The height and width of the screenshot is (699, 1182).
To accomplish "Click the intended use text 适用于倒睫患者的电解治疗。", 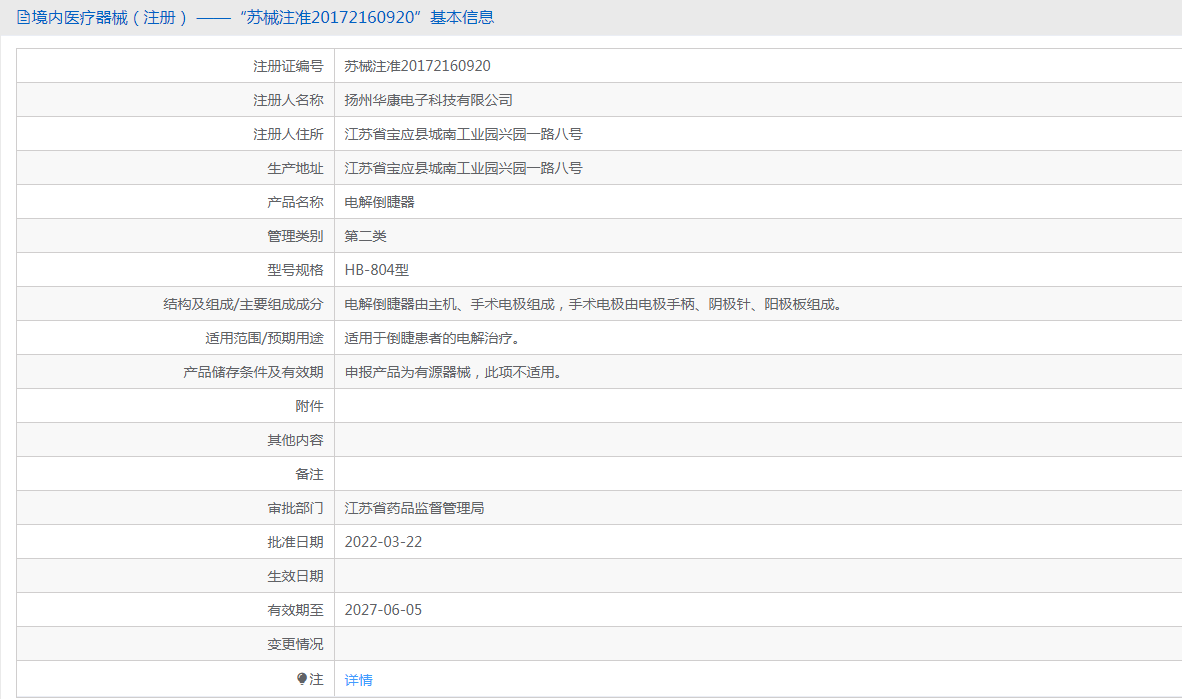I will coord(432,338).
